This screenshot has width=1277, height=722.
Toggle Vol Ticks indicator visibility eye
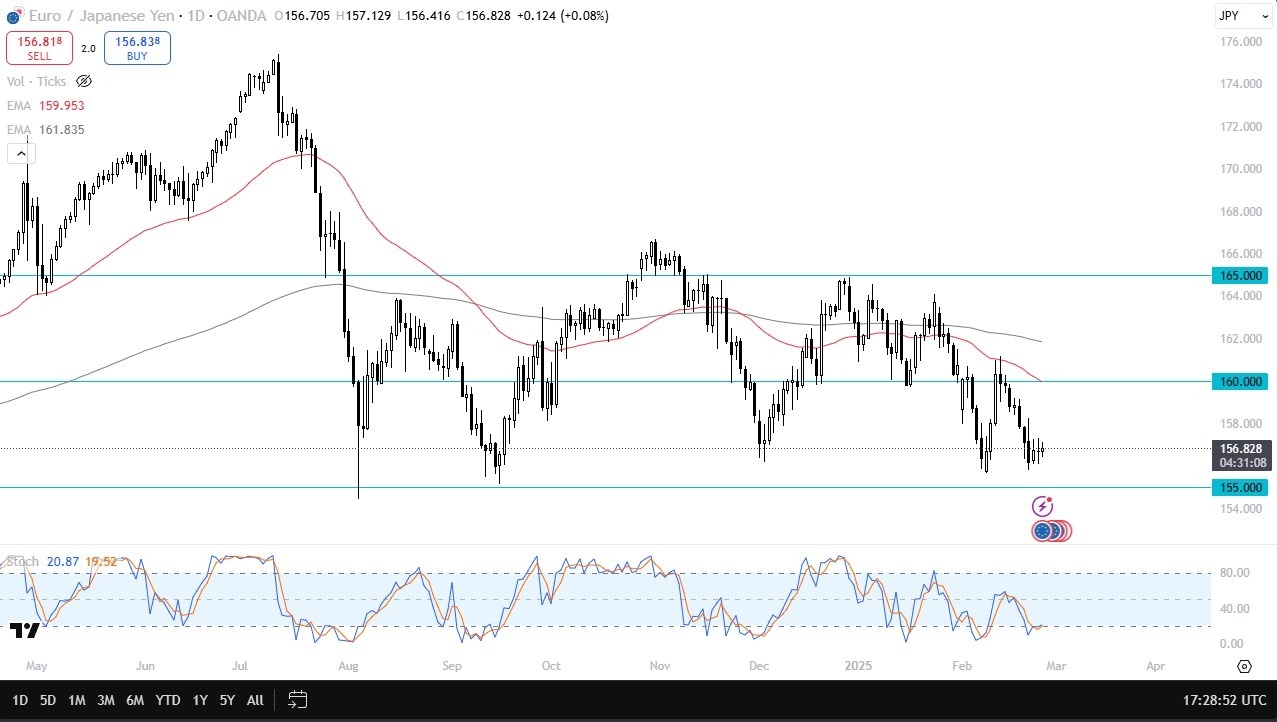(84, 82)
